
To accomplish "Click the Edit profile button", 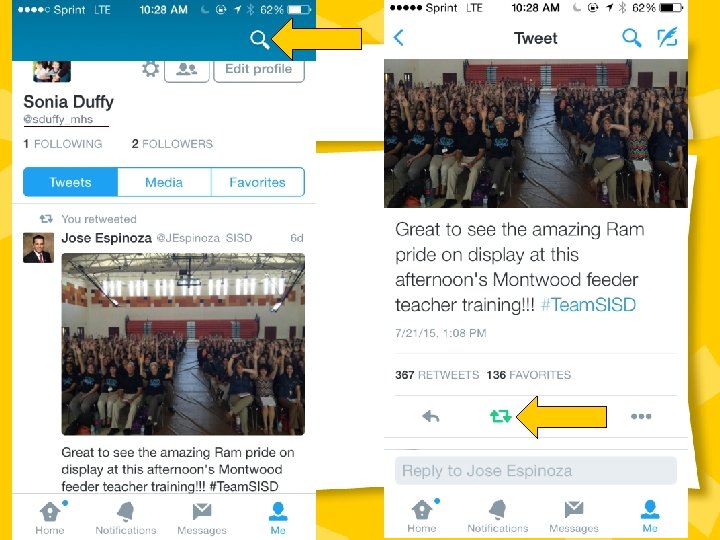I will coord(259,70).
